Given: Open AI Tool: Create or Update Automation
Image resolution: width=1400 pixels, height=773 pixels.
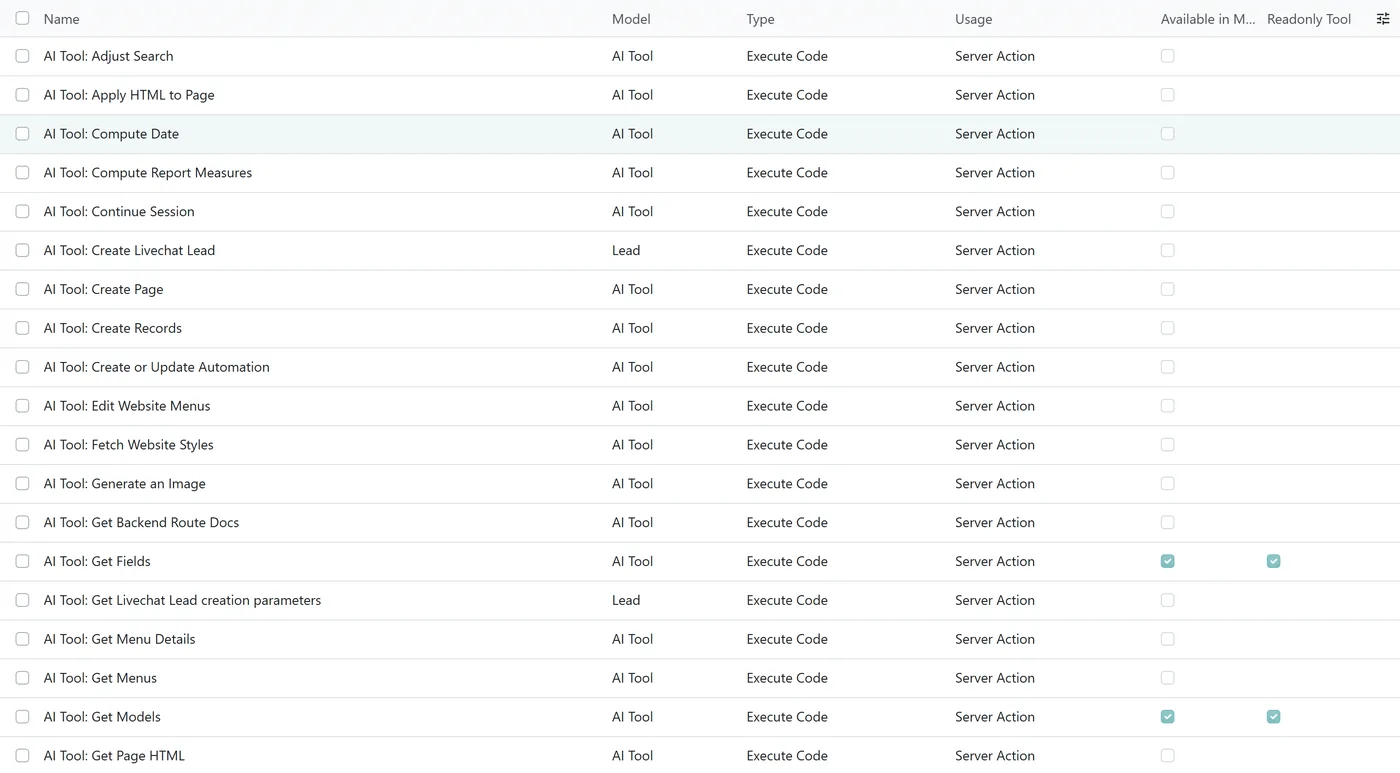Looking at the screenshot, I should pyautogui.click(x=157, y=367).
